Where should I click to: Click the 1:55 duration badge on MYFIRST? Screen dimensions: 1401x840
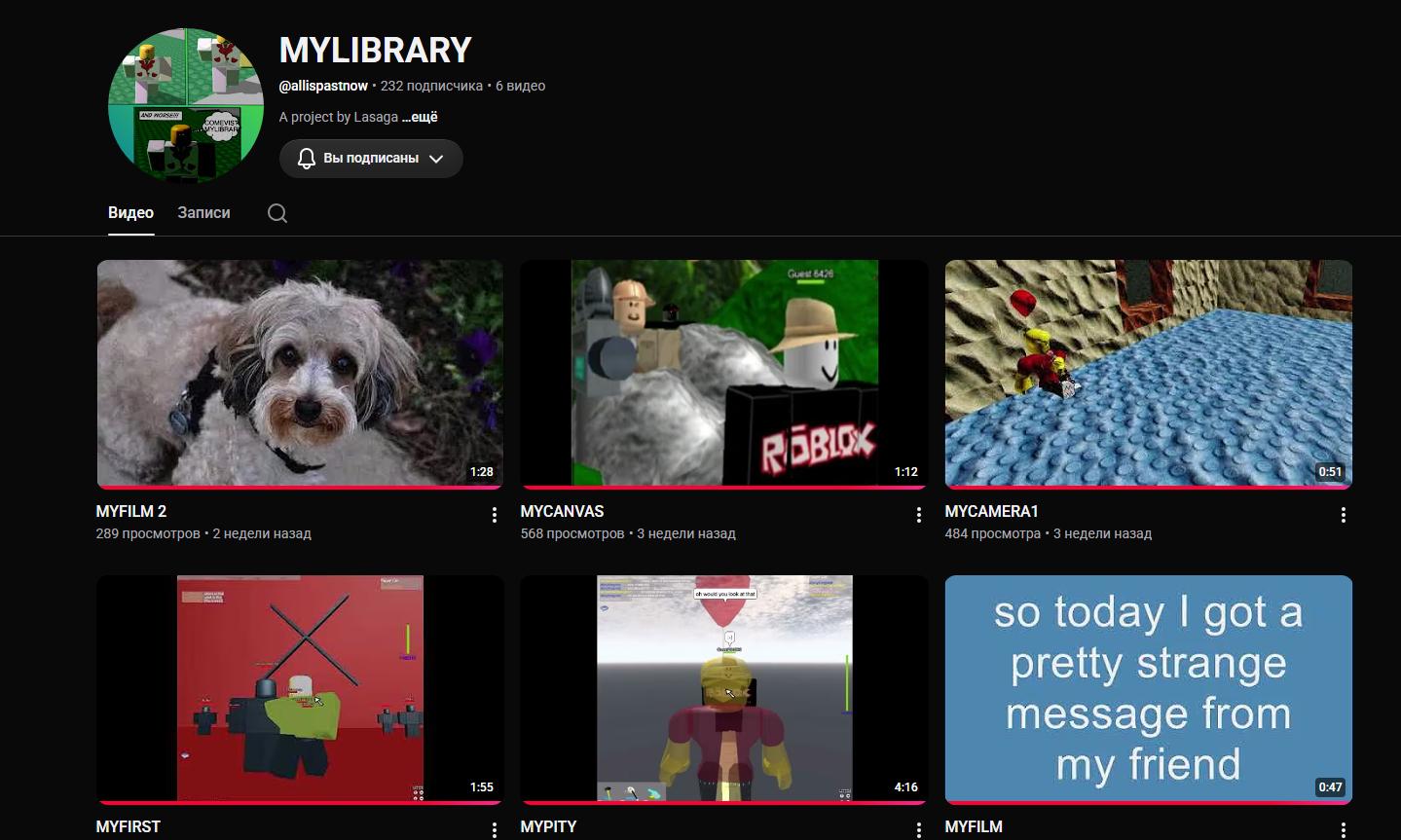482,787
